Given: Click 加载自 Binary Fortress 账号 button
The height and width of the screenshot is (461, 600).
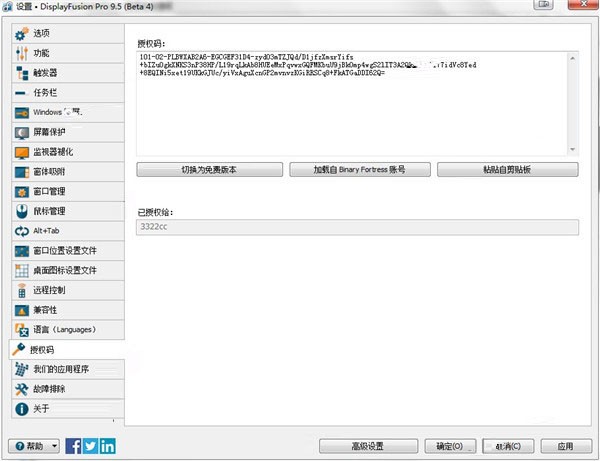Looking at the screenshot, I should (360, 169).
